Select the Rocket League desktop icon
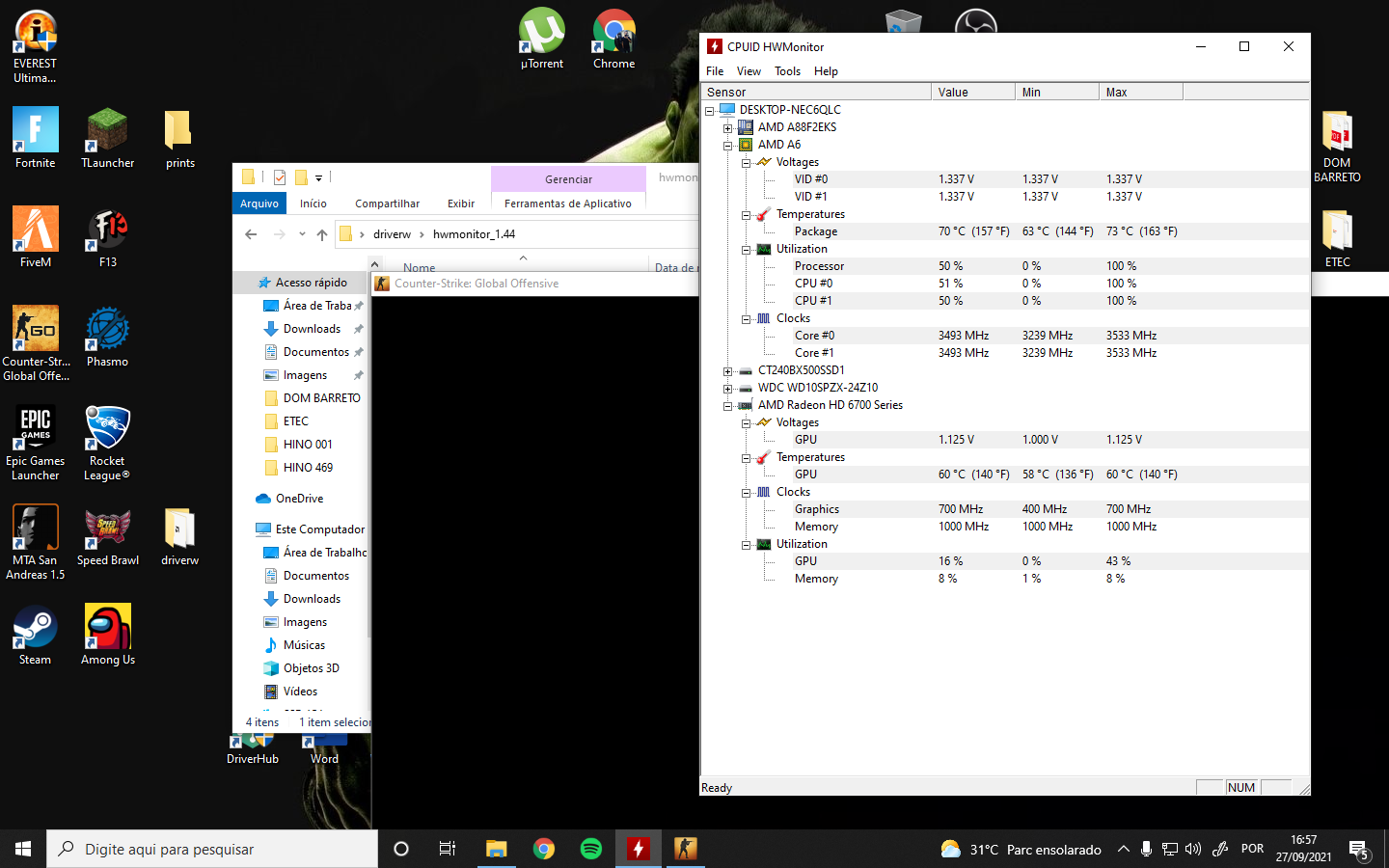1389x868 pixels. 107,443
